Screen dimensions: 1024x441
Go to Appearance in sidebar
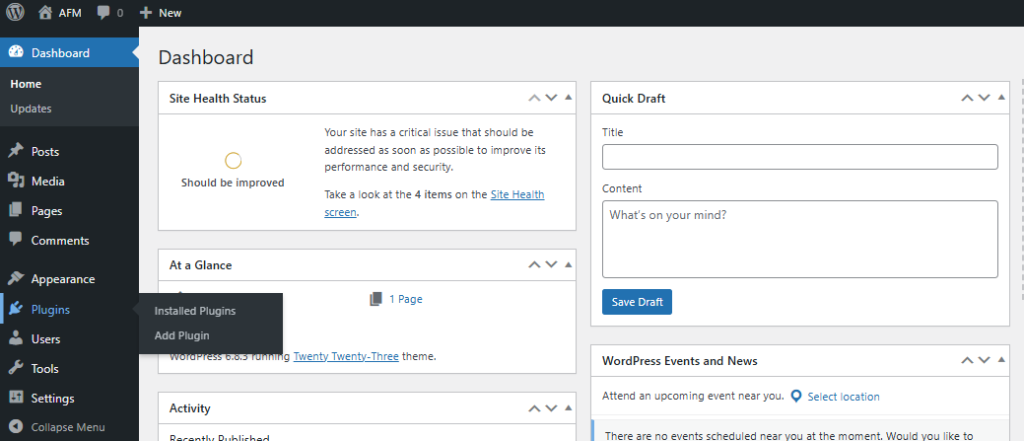[62, 279]
